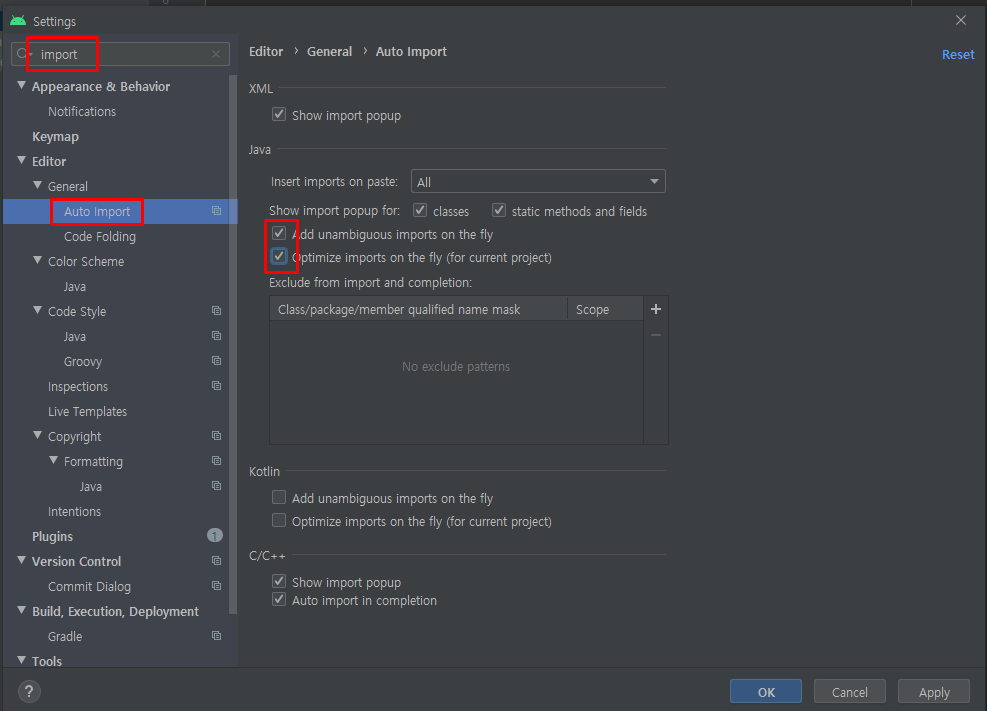This screenshot has height=711, width=987.
Task: Click the project-level icon beside Copyright
Action: click(217, 435)
